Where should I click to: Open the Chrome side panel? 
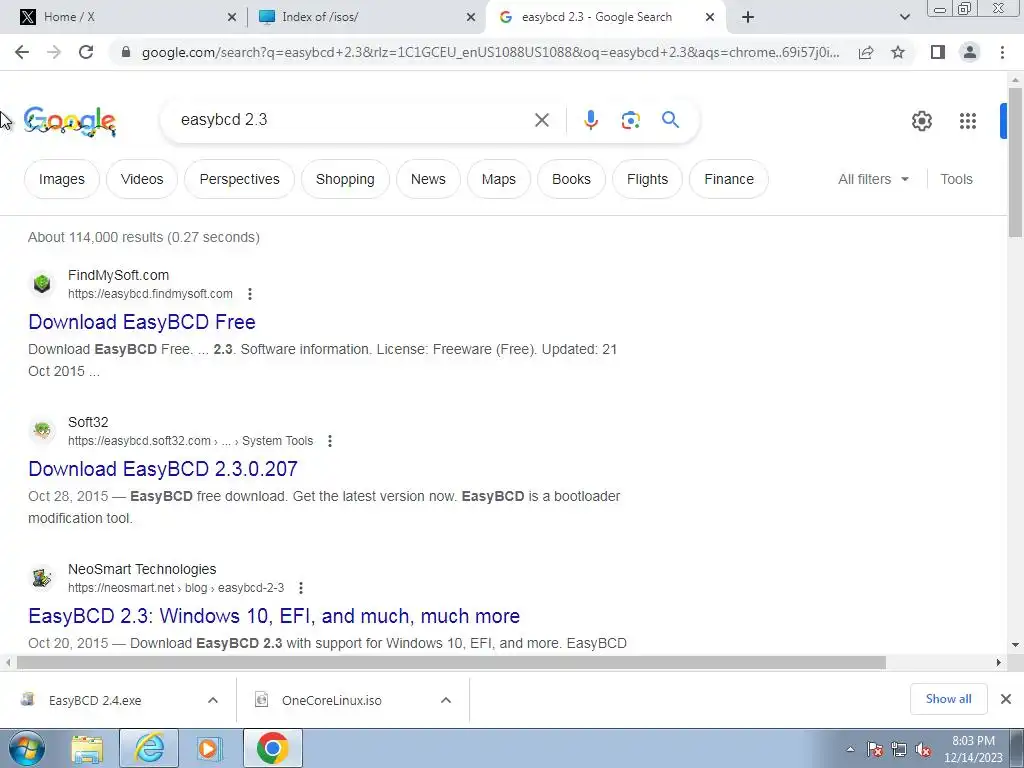(938, 52)
